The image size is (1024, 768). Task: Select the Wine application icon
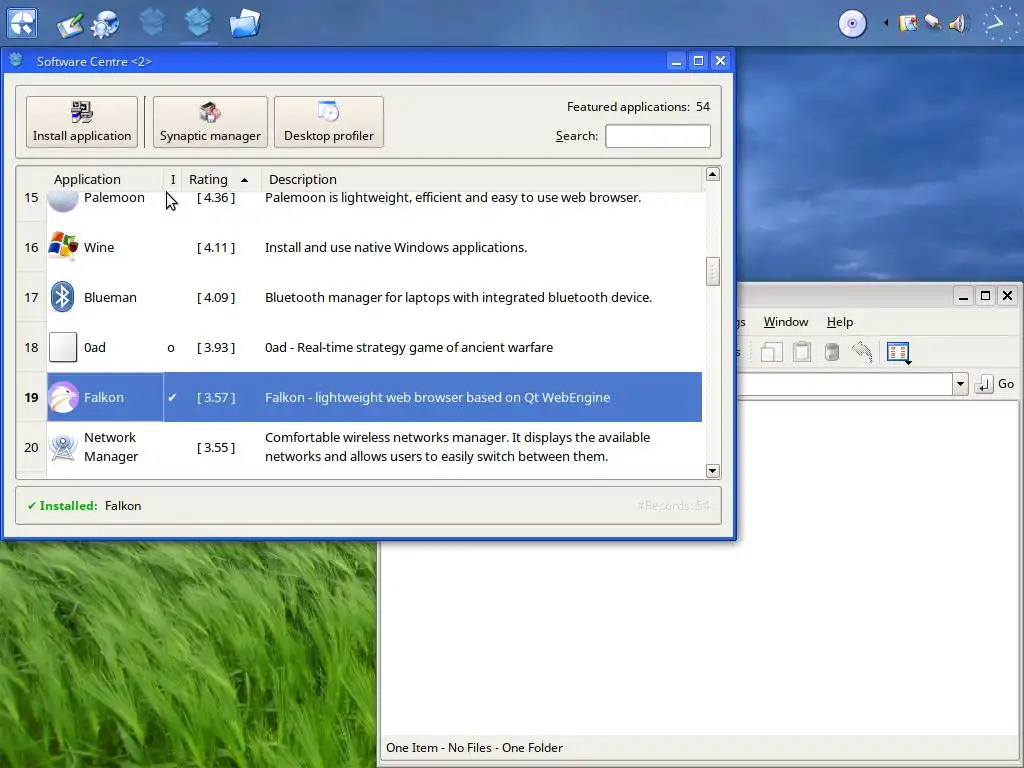(63, 247)
